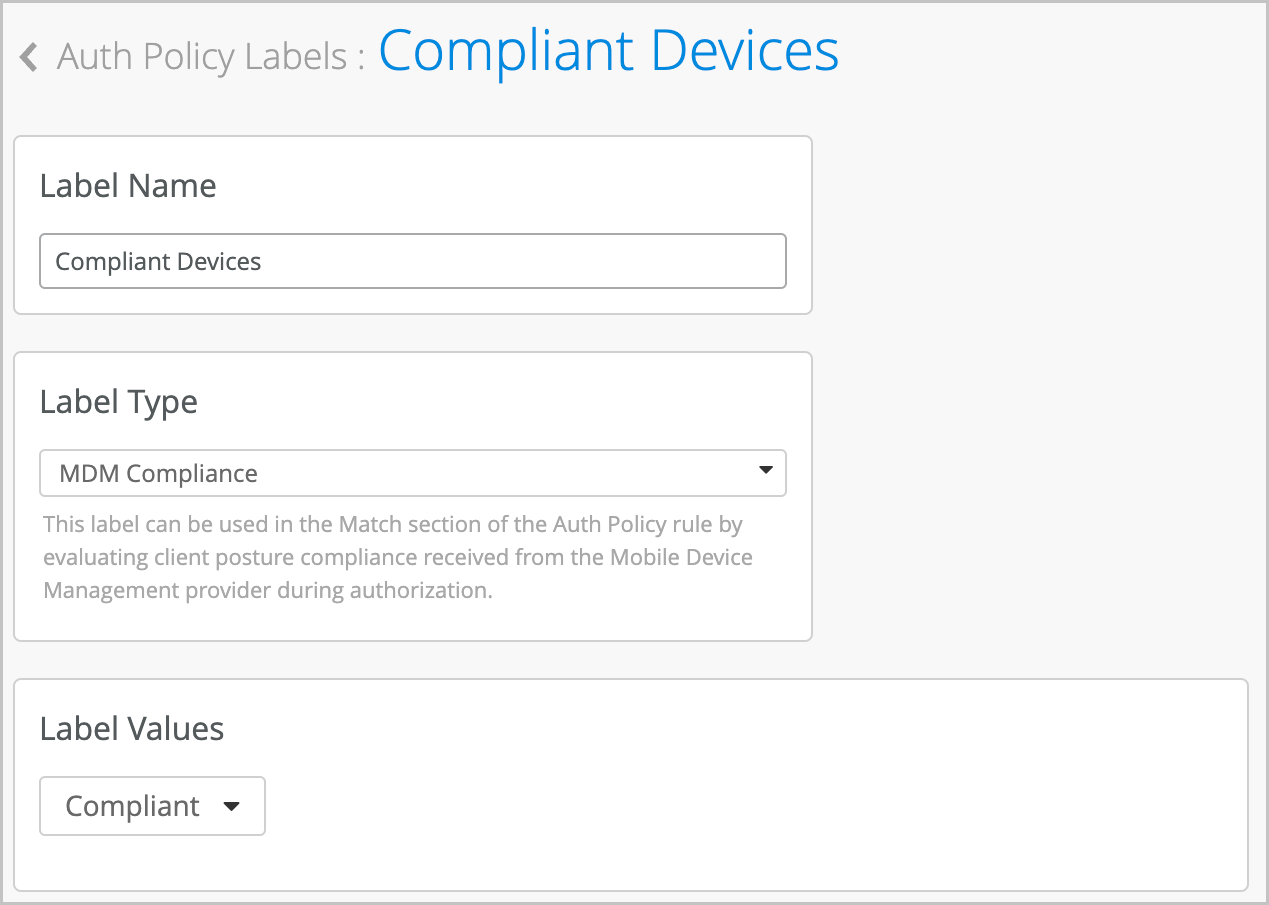Screen dimensions: 1269x905
Task: Open the Label Type dropdown showing MDM Compliance
Action: coord(413,472)
